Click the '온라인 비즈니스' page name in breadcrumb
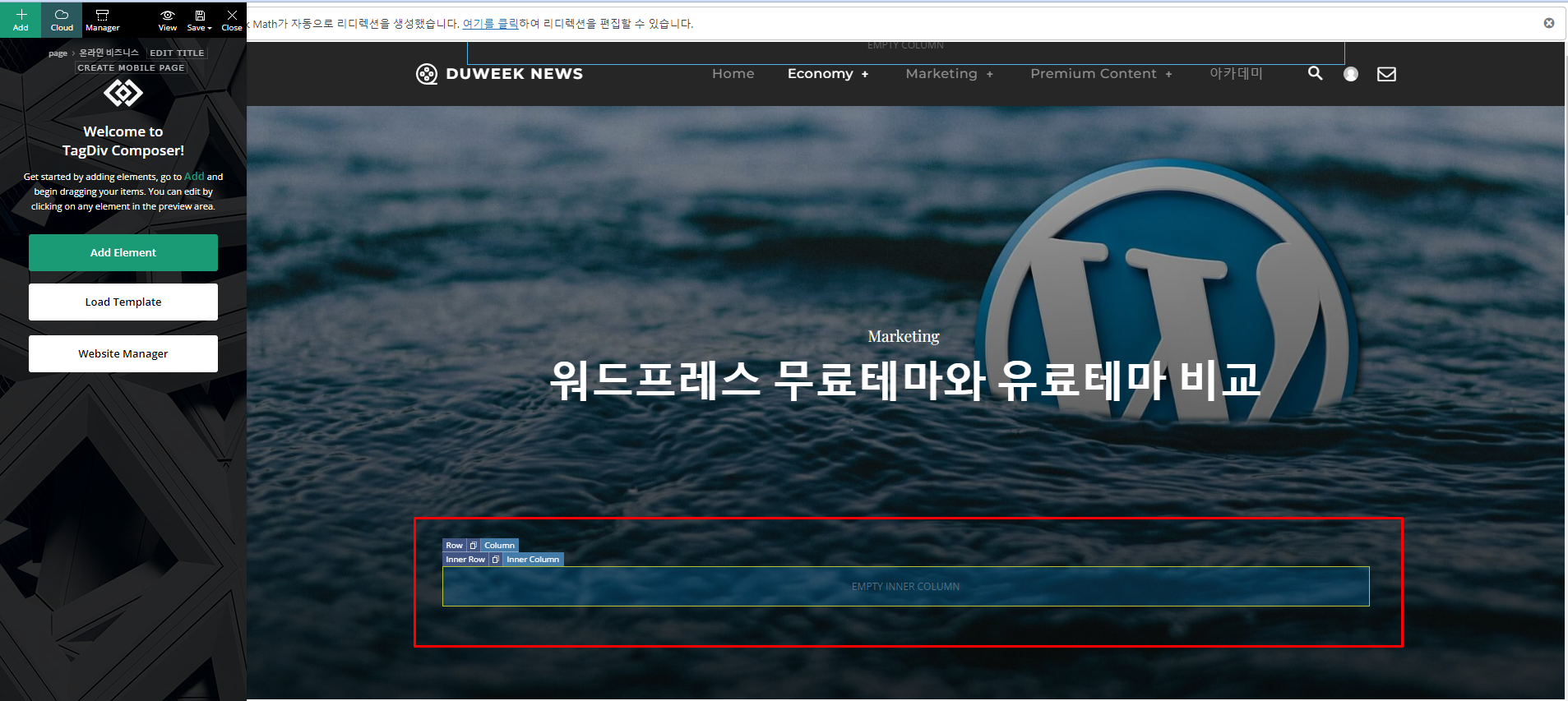This screenshot has width=1568, height=701. tap(109, 53)
